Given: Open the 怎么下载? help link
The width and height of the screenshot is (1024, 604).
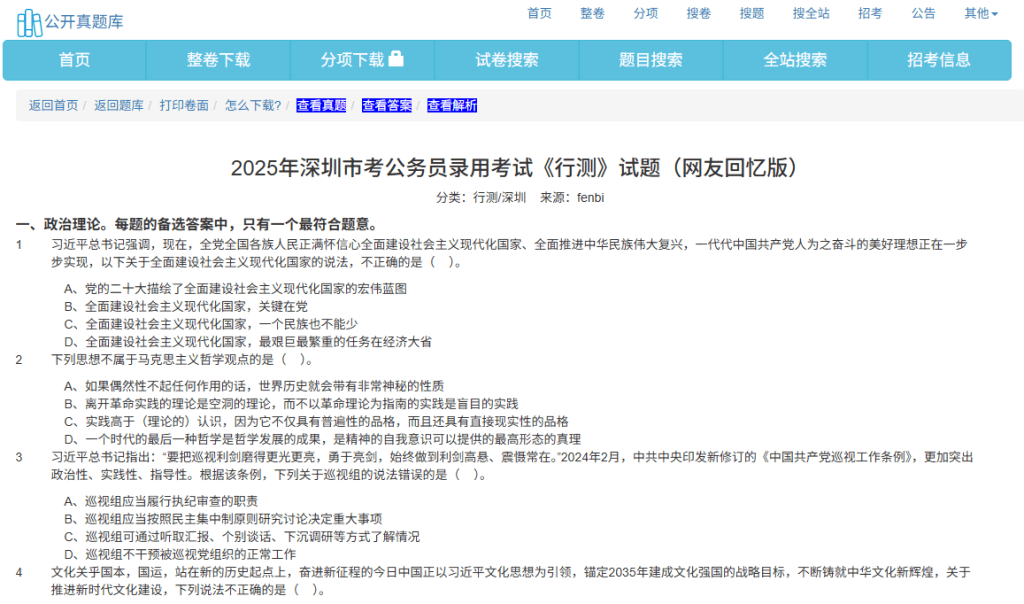Looking at the screenshot, I should coord(253,106).
